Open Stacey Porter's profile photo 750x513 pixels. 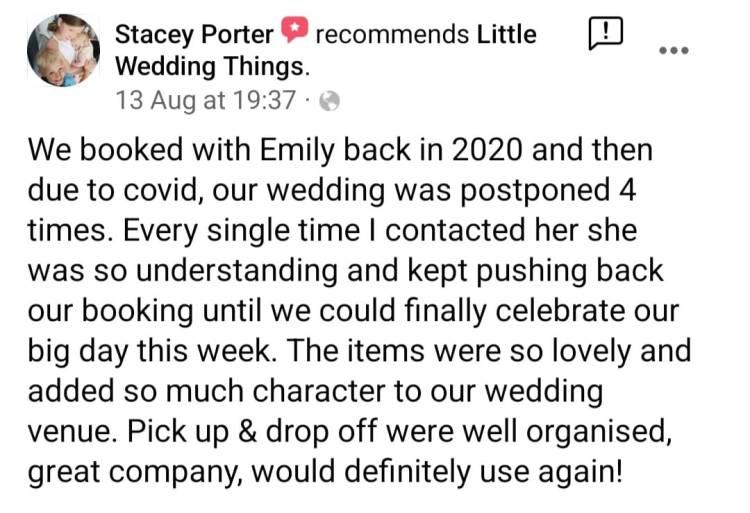click(x=63, y=50)
